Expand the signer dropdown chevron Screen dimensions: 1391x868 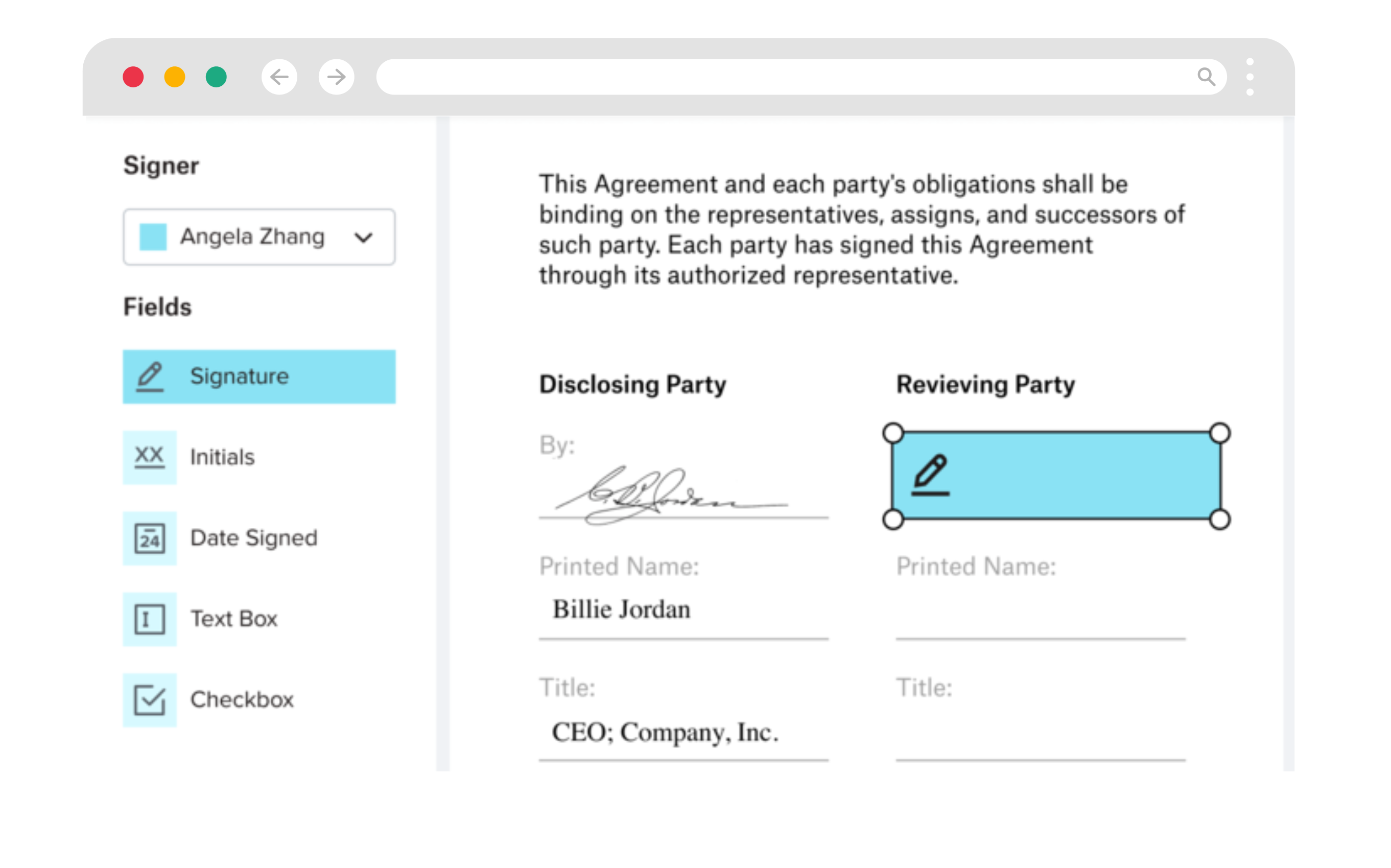coord(364,237)
